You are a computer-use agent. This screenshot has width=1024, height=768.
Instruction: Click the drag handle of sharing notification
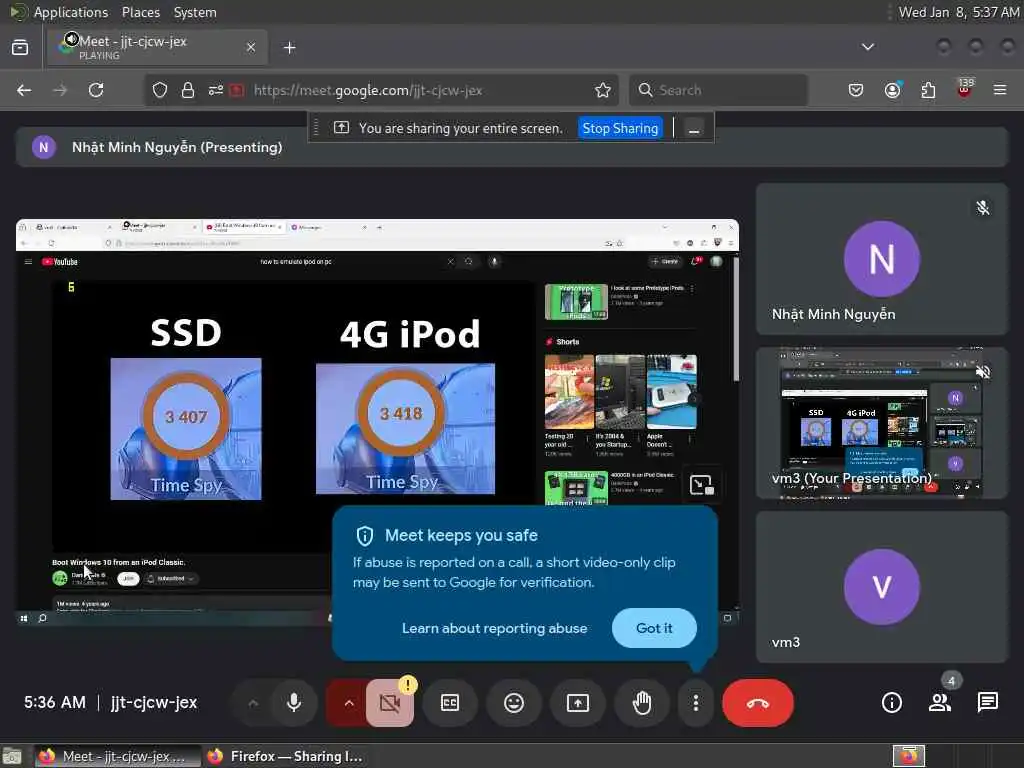click(317, 128)
